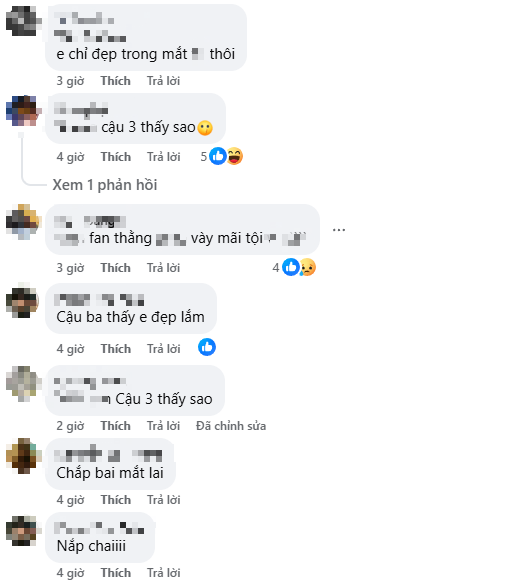This screenshot has height=580, width=524.
Task: Like the 'e chỉ đẹp trong mắt' comment via Thích
Action: click(x=115, y=81)
